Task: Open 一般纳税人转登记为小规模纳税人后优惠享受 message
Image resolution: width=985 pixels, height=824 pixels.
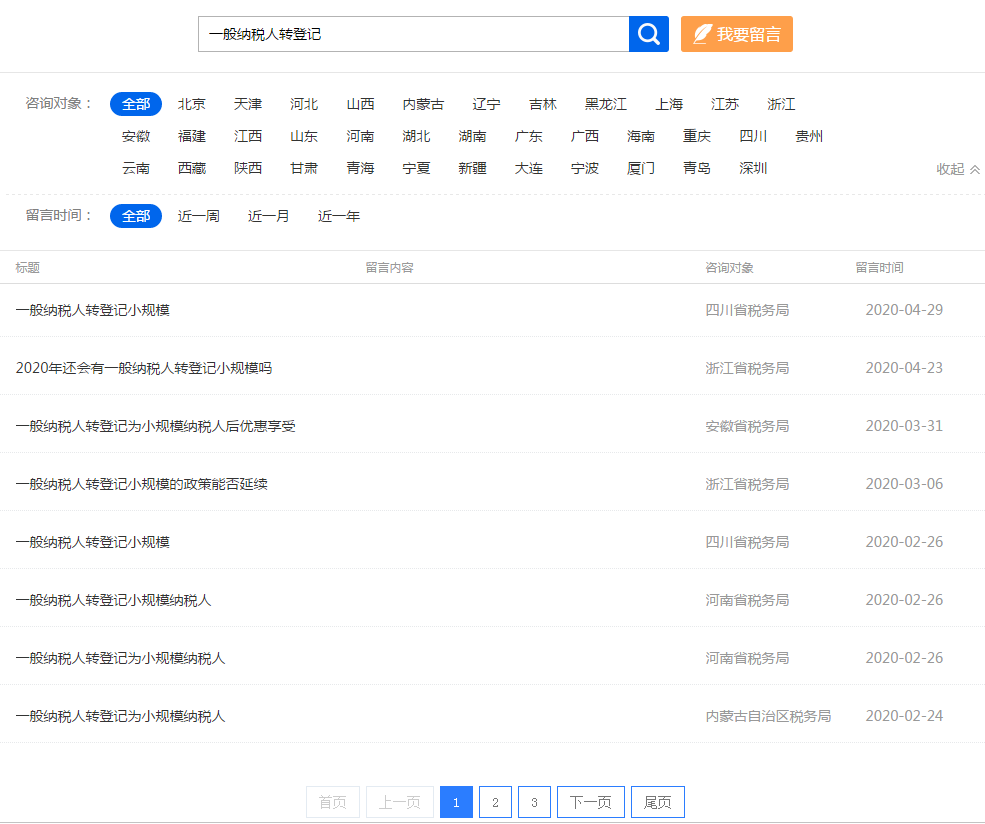Action: point(155,426)
